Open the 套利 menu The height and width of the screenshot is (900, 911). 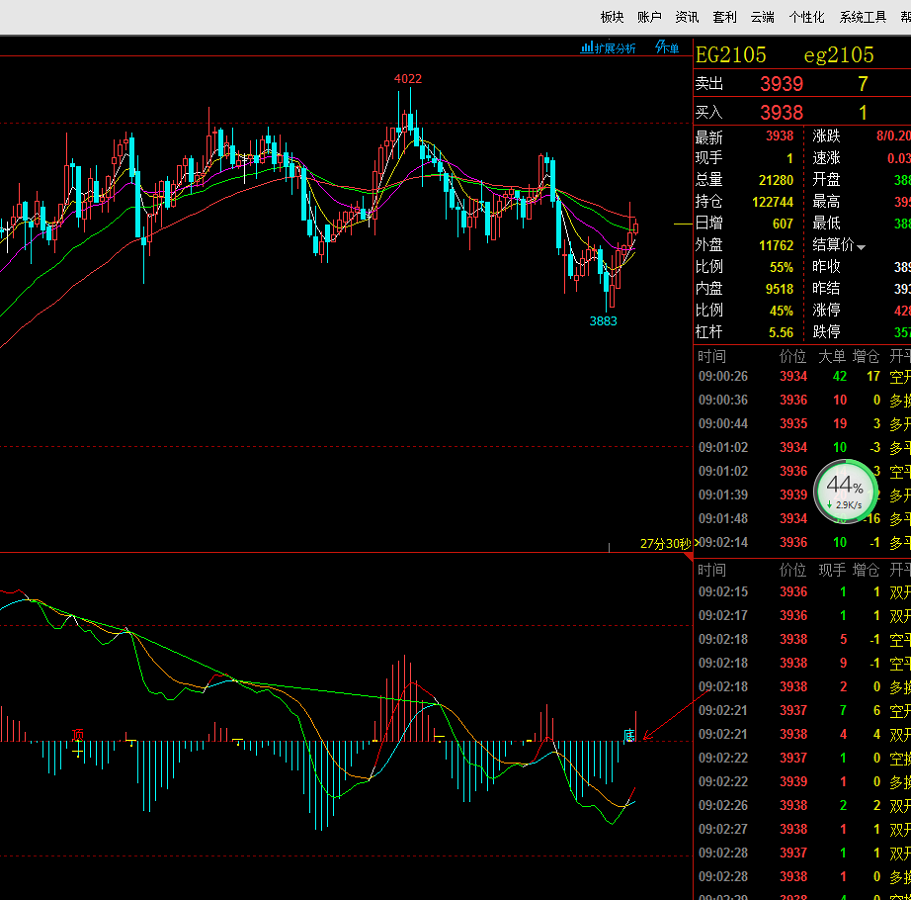(725, 17)
